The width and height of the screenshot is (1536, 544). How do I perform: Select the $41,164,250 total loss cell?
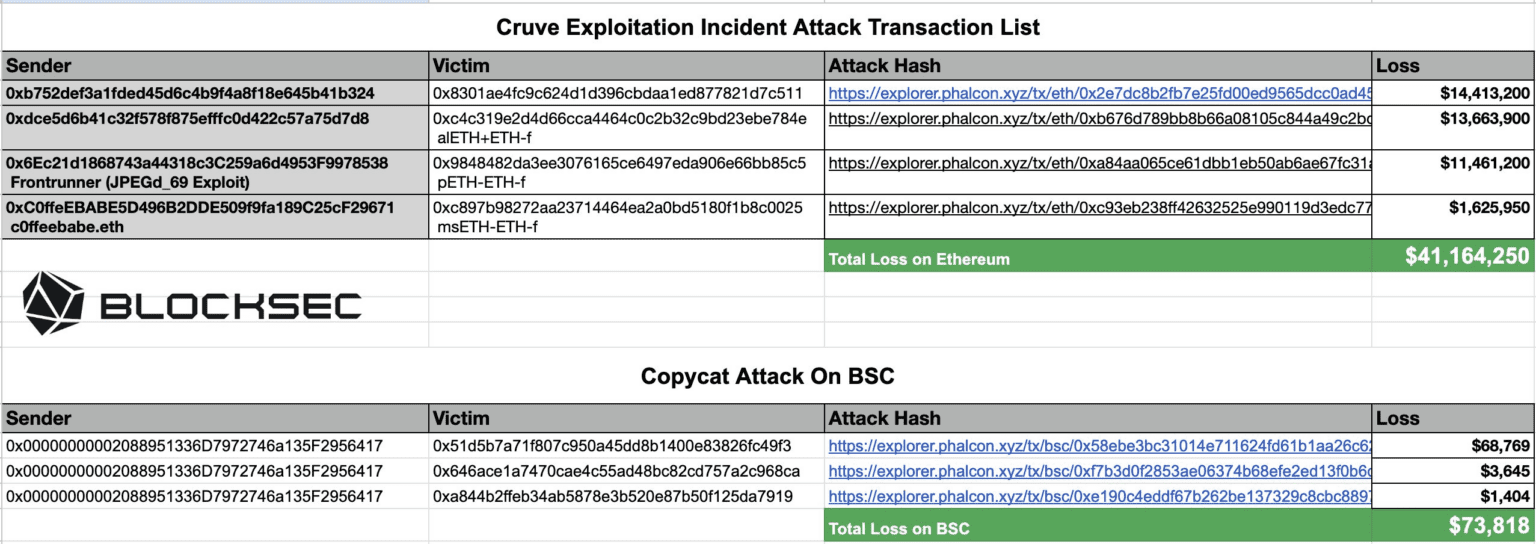[1452, 258]
